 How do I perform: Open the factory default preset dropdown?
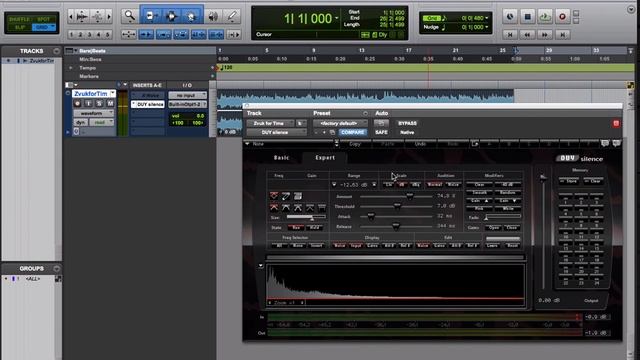coord(341,123)
